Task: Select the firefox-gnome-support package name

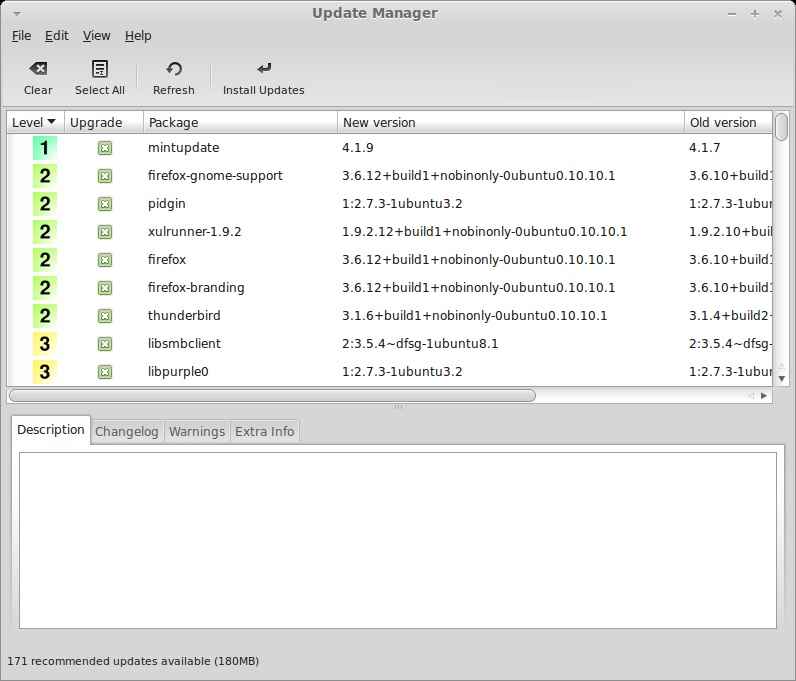Action: tap(215, 176)
